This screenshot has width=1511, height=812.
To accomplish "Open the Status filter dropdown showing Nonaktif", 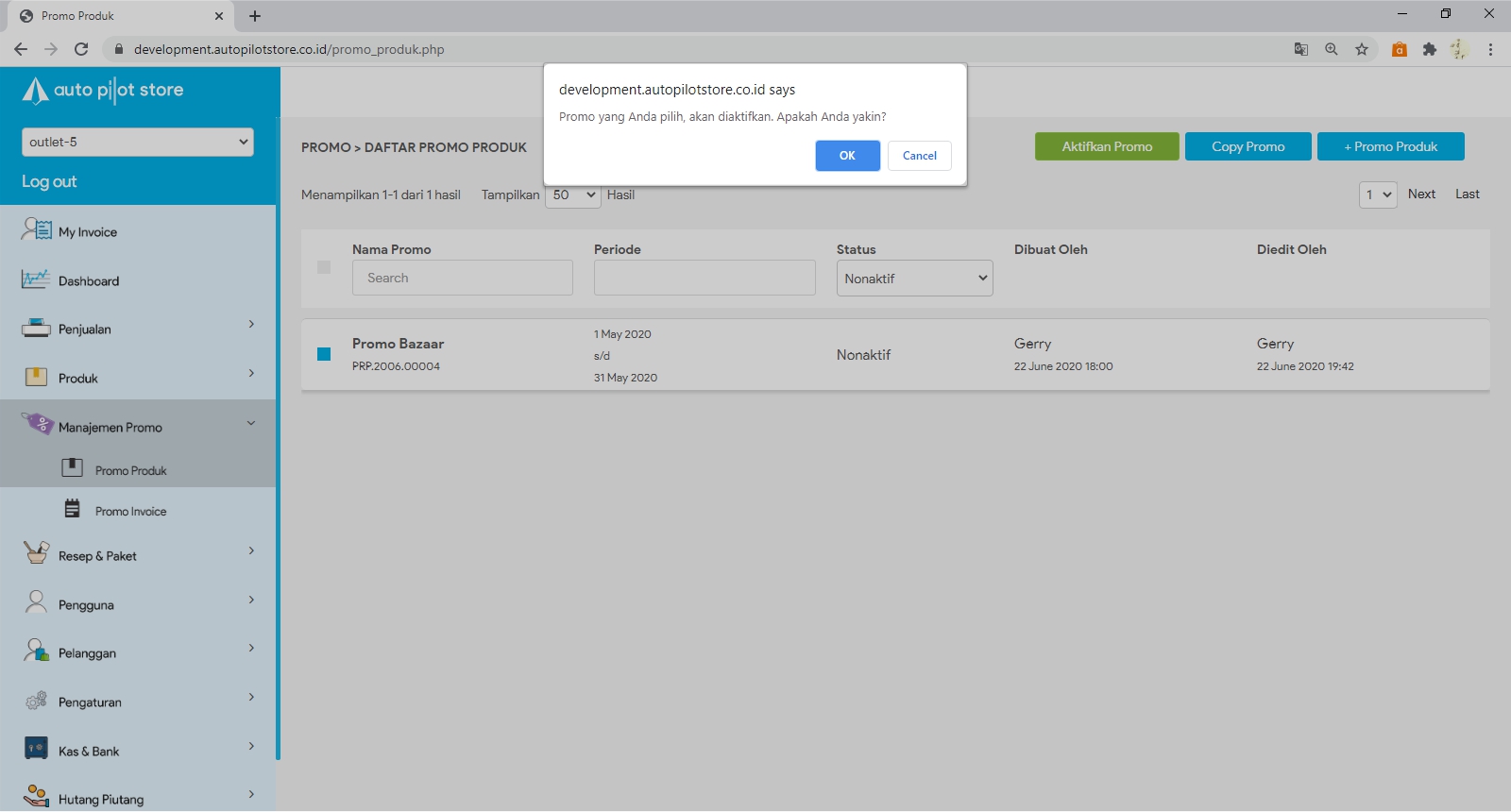I will (914, 279).
